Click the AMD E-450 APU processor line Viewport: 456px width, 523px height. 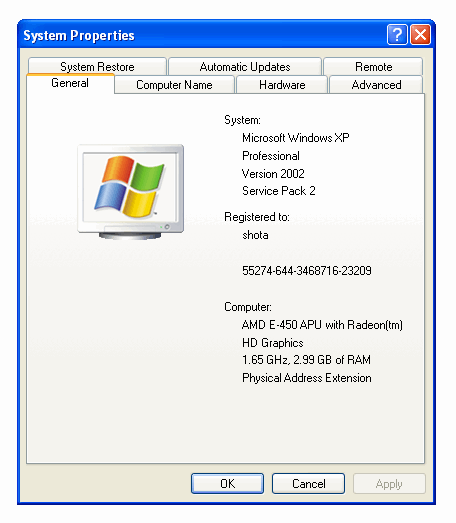pyautogui.click(x=322, y=325)
